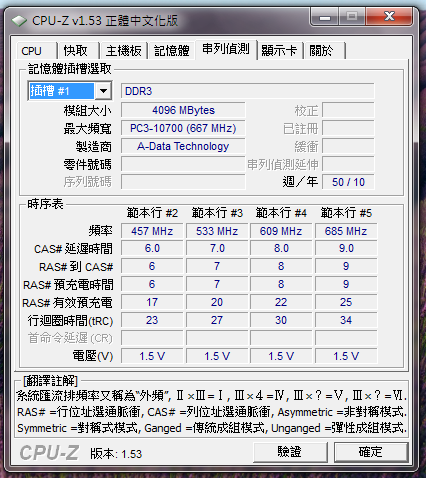The height and width of the screenshot is (478, 426).
Task: Click the 插槽 #1 combo box text
Action: [61, 91]
